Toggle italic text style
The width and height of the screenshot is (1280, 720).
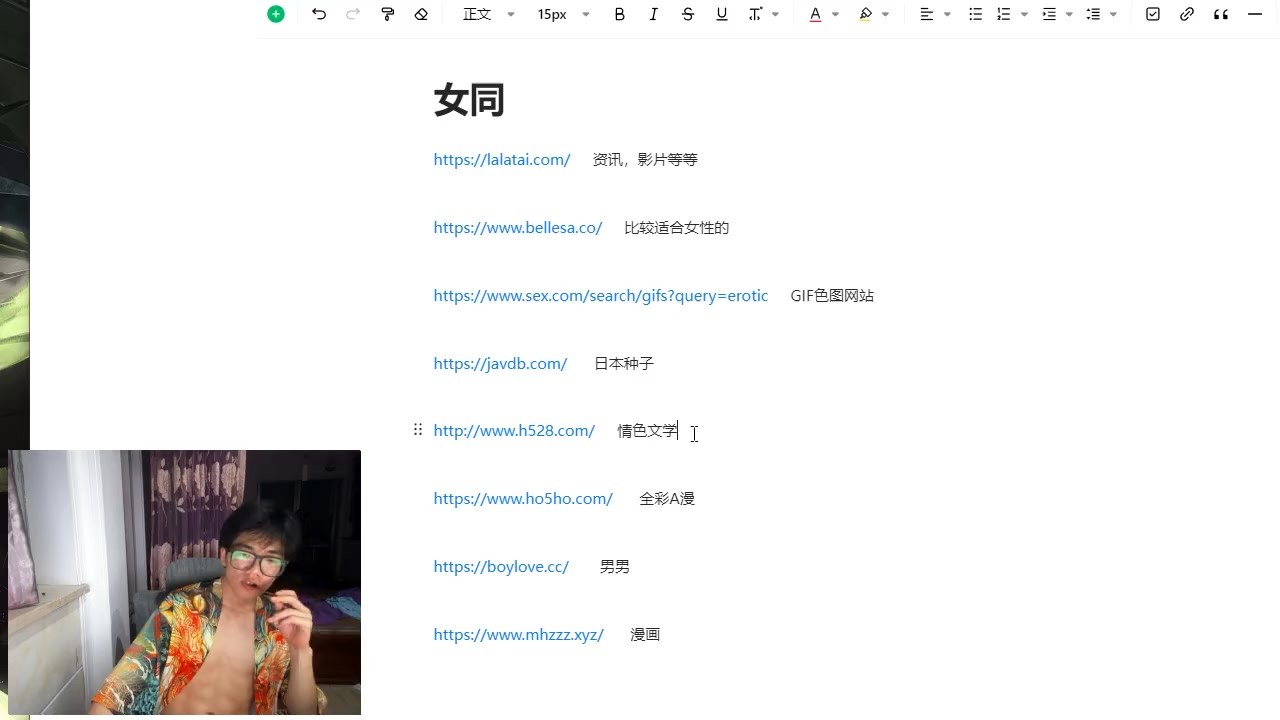coord(654,14)
